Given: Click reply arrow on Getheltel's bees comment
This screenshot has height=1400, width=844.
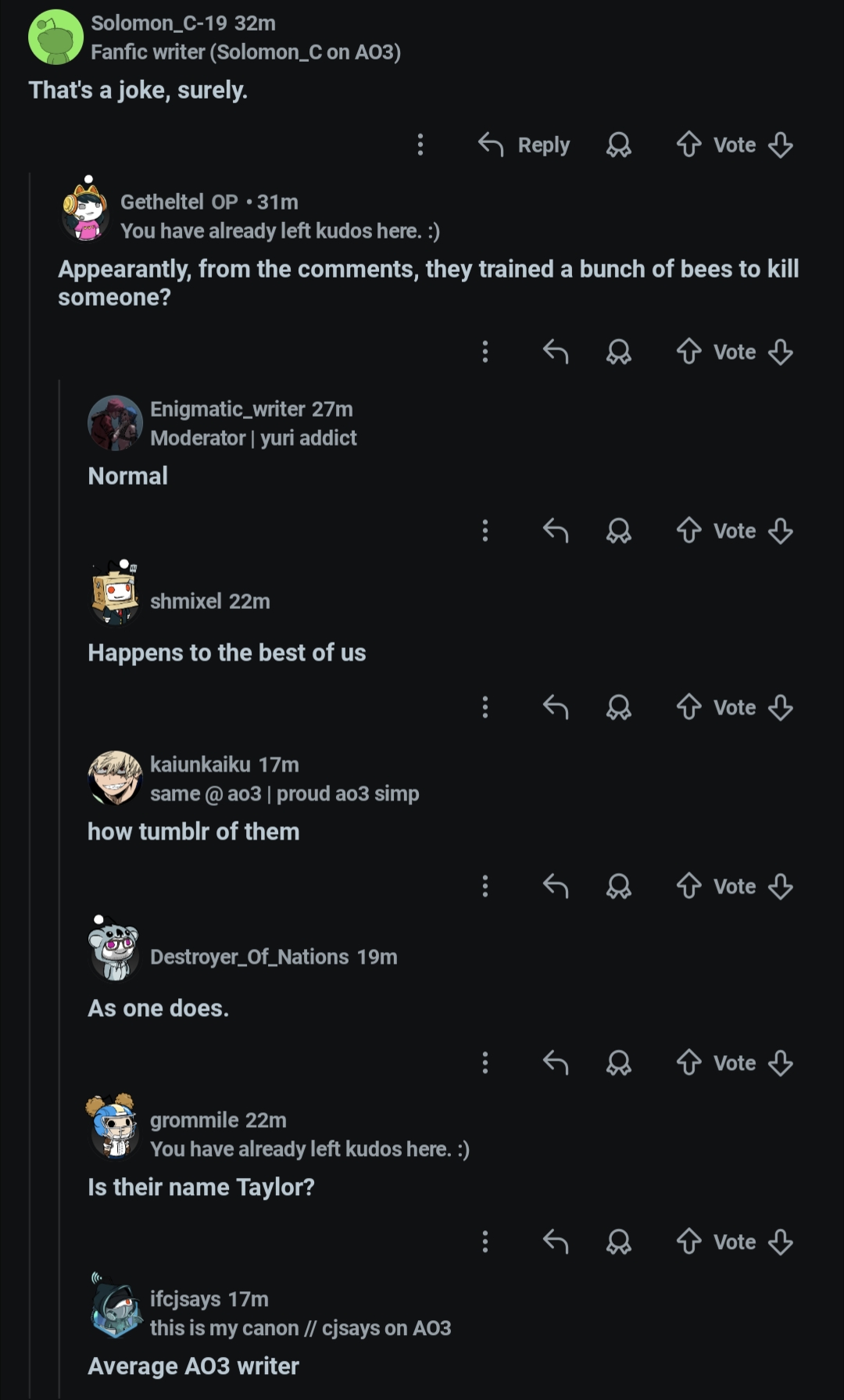Looking at the screenshot, I should click(556, 352).
